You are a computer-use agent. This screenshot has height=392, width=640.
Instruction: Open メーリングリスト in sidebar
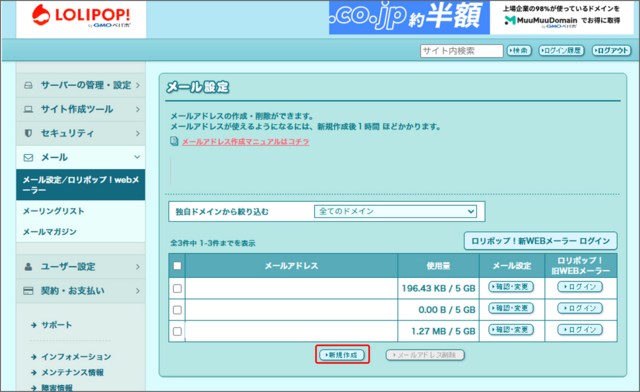(53, 211)
